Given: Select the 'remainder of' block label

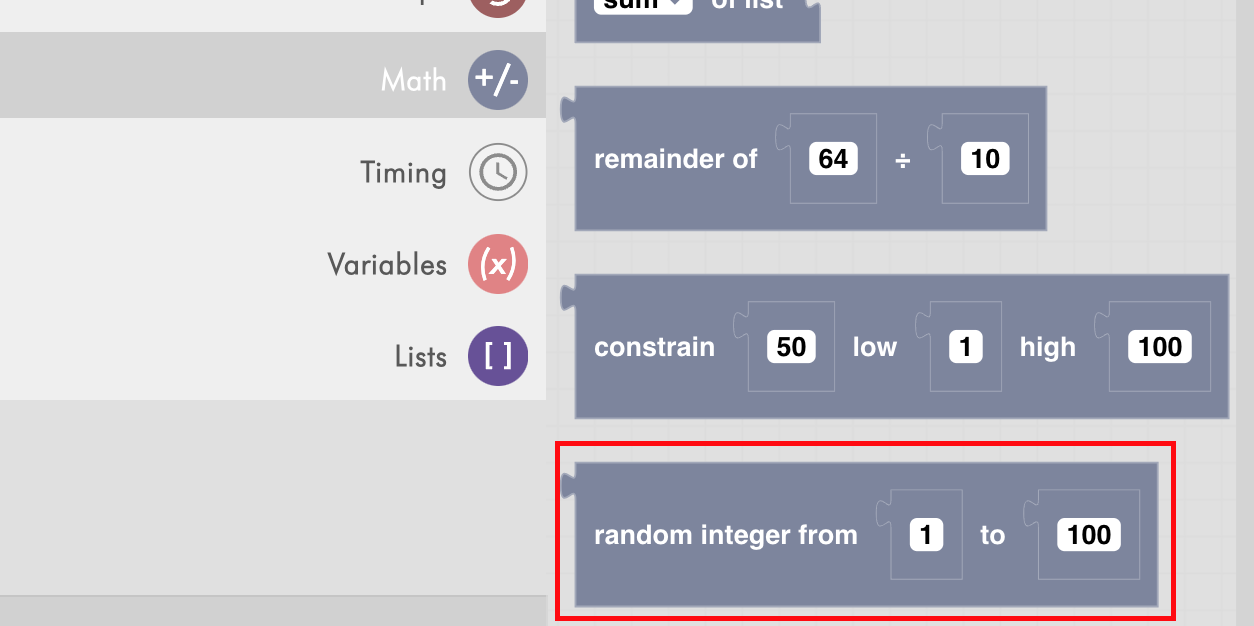Looking at the screenshot, I should click(x=676, y=159).
